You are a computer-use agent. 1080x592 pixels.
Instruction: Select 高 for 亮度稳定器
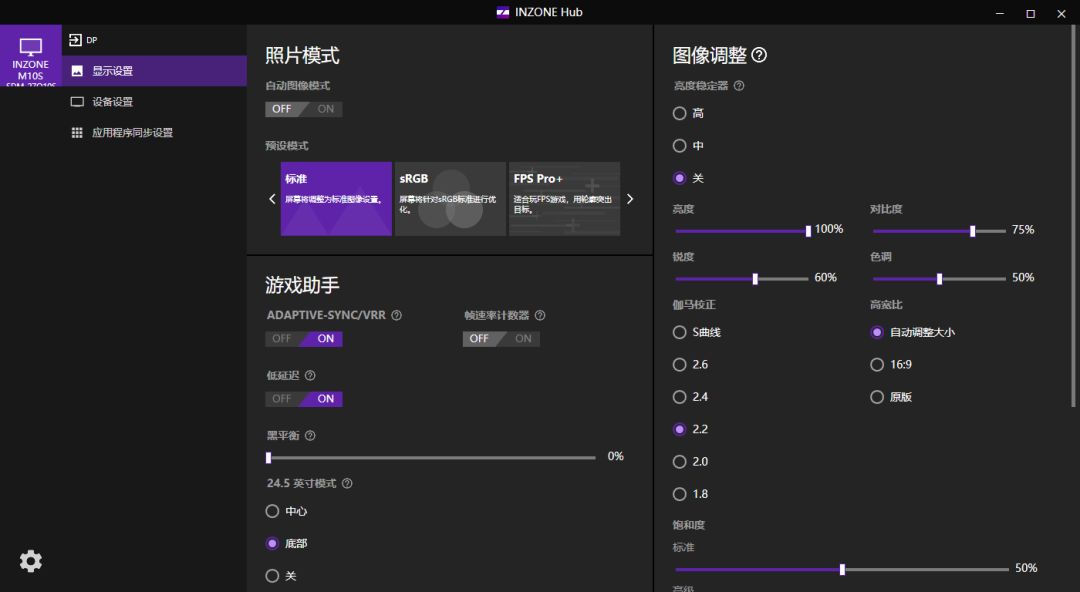click(680, 113)
